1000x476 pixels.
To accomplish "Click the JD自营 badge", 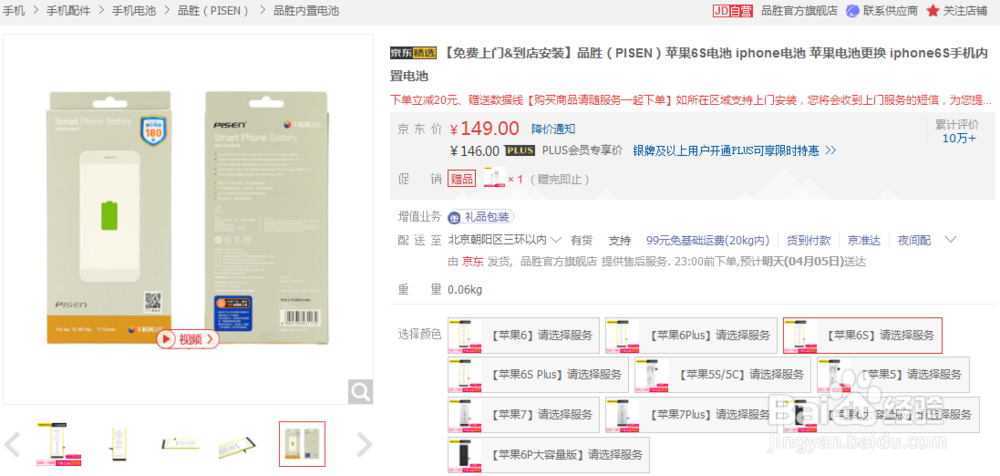I will (732, 11).
